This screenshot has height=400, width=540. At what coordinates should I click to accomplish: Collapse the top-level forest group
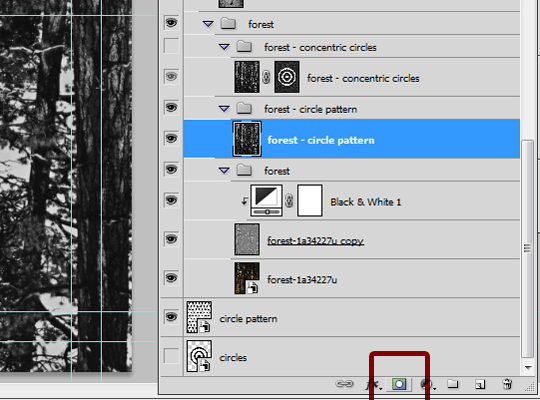coord(208,24)
